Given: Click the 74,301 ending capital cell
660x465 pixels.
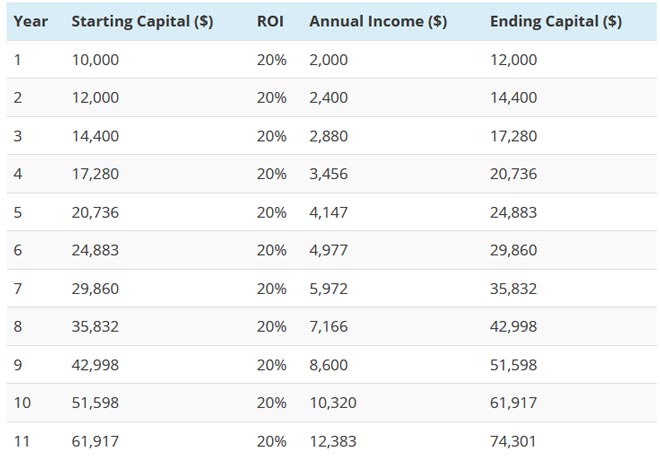Looking at the screenshot, I should pyautogui.click(x=514, y=440).
